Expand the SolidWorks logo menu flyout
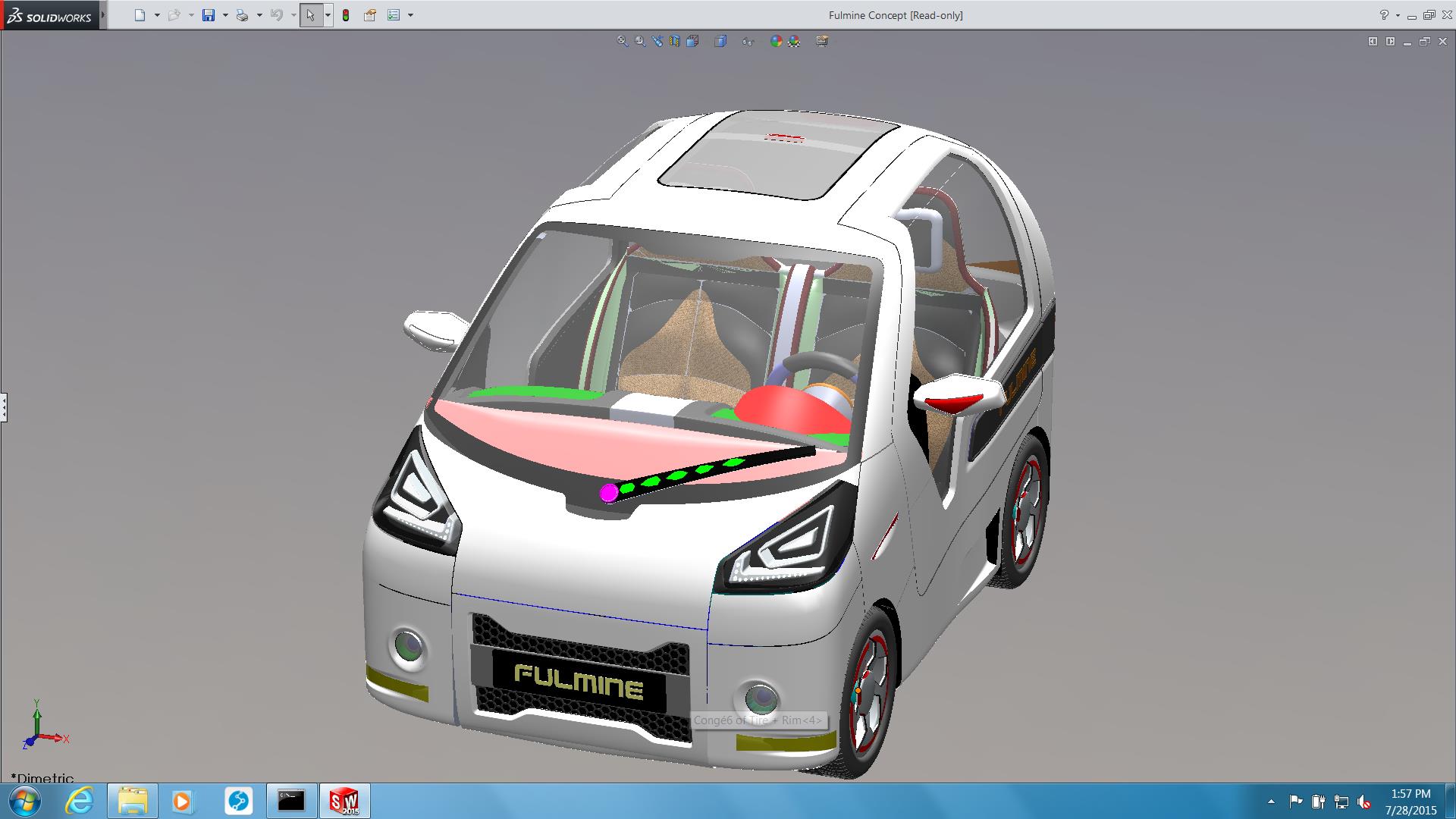Viewport: 1456px width, 819px height. click(103, 15)
